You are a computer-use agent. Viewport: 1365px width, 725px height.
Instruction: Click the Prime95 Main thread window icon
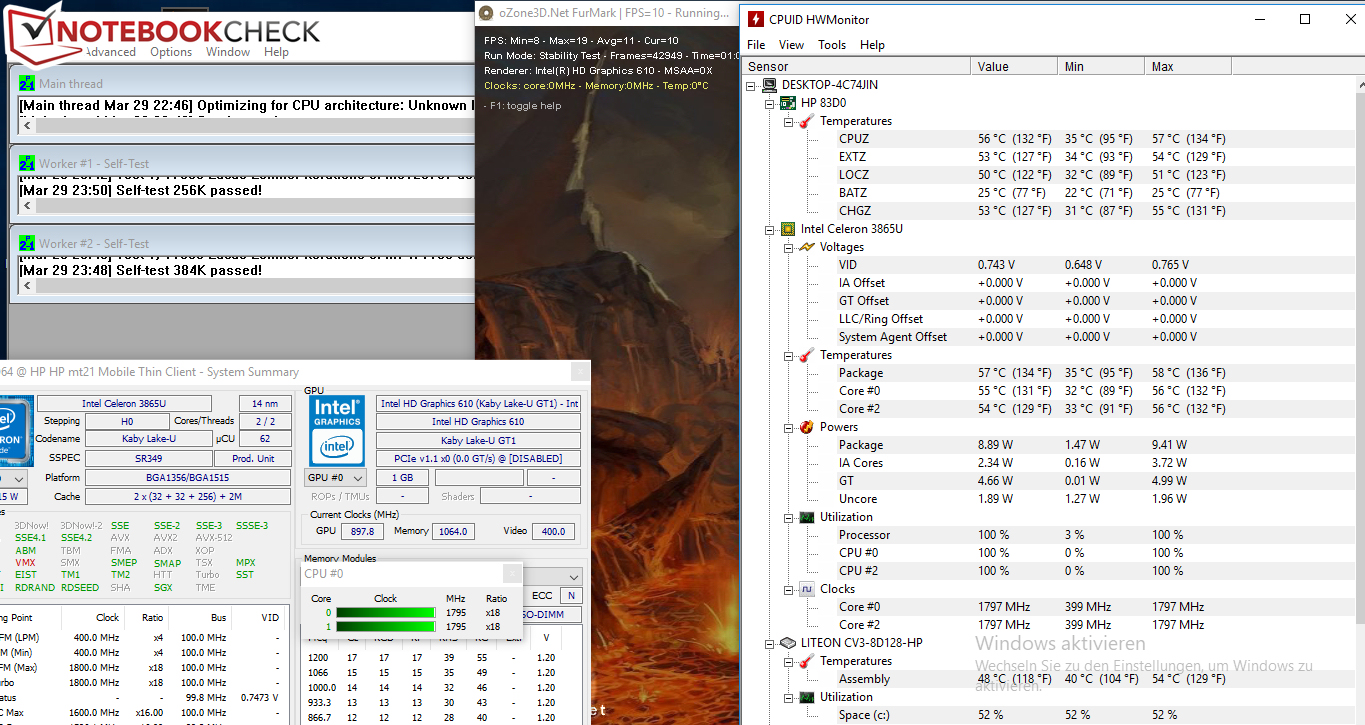point(27,84)
